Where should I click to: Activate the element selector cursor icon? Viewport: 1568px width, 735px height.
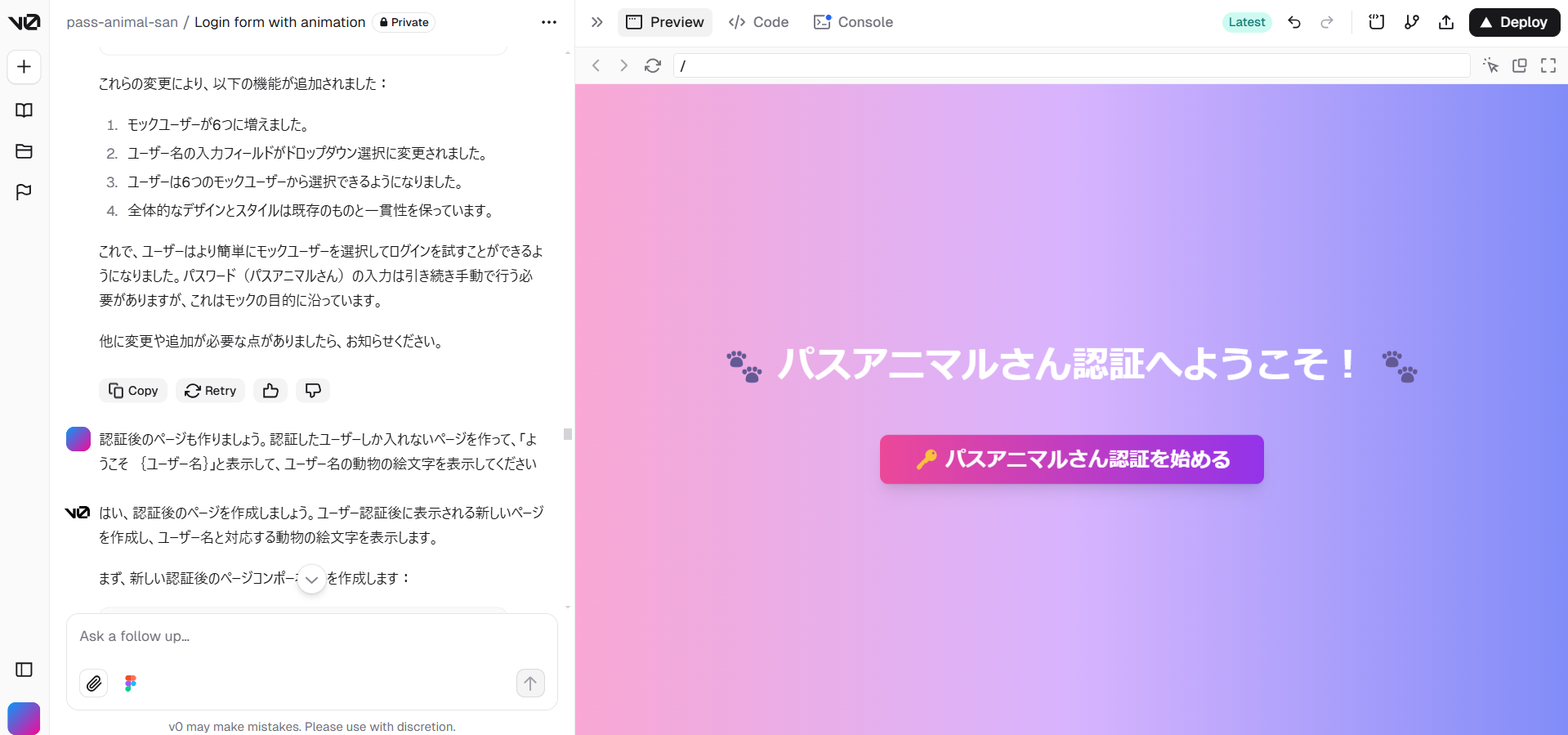[1491, 65]
